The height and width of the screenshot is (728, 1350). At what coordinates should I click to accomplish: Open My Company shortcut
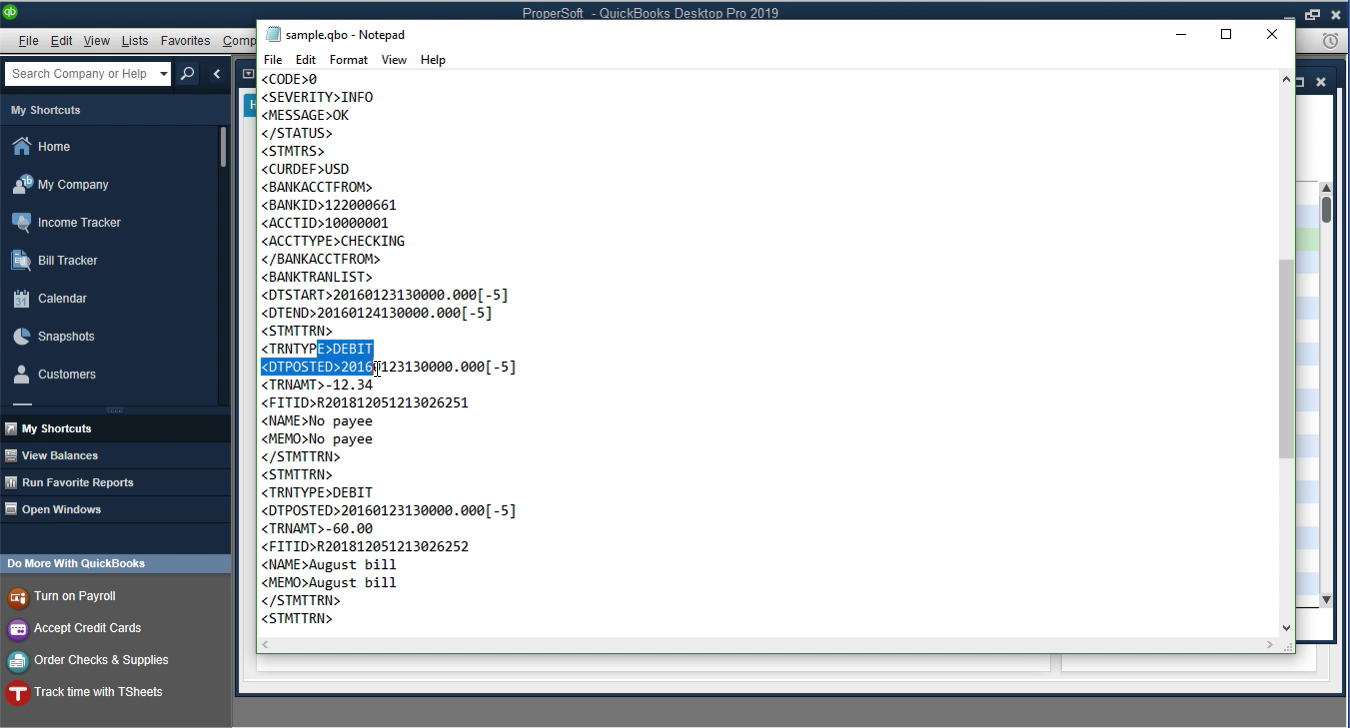coord(73,184)
